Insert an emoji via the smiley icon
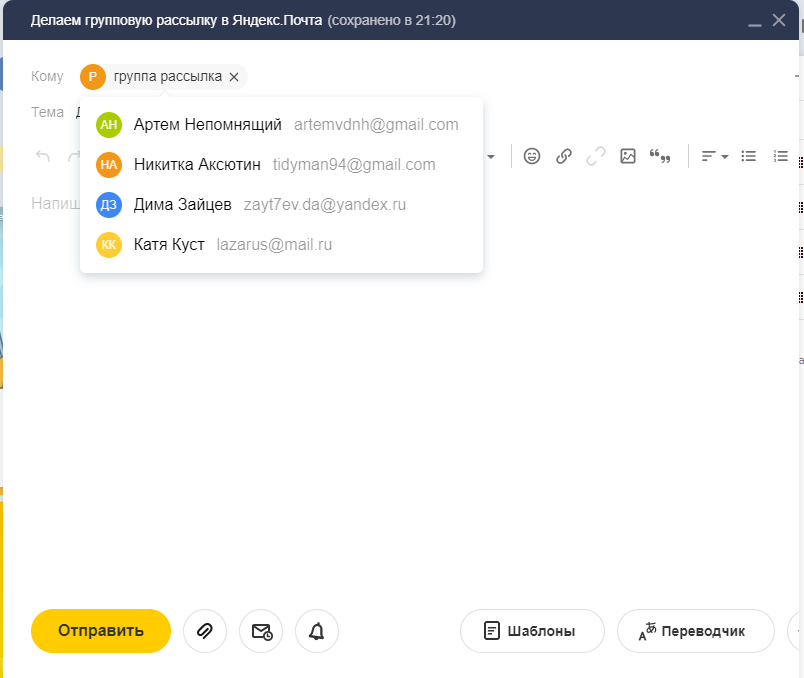 click(x=532, y=156)
